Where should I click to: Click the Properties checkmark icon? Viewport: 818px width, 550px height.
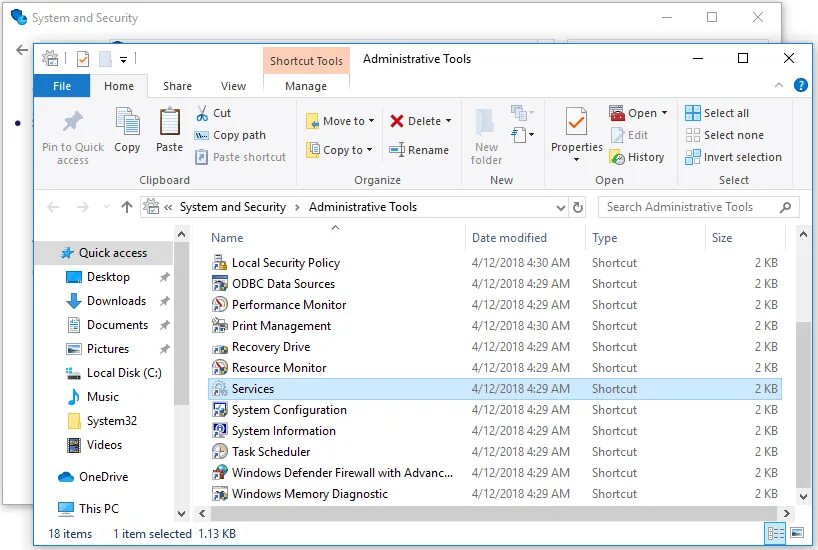(576, 122)
